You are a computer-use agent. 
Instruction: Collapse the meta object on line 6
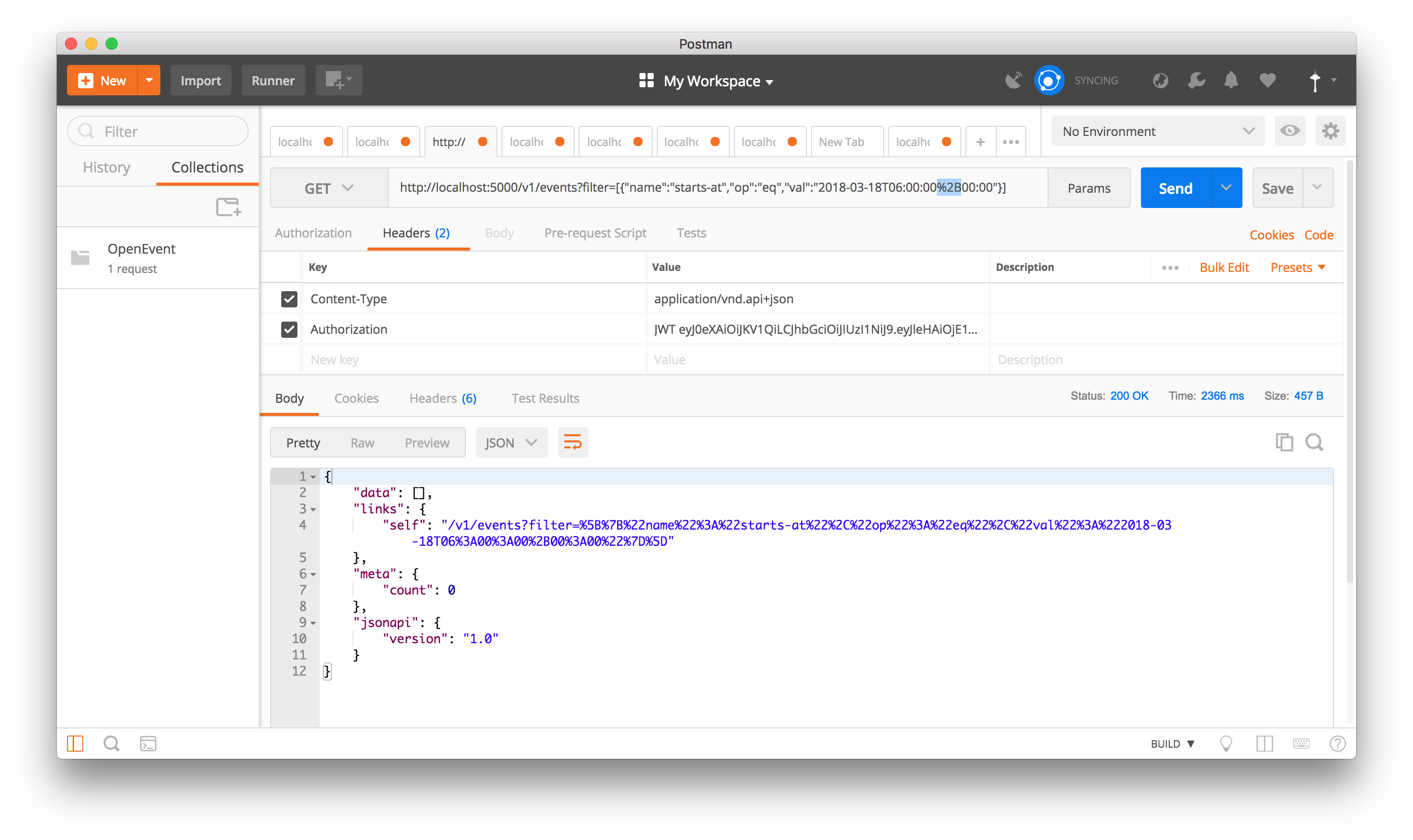coord(313,574)
